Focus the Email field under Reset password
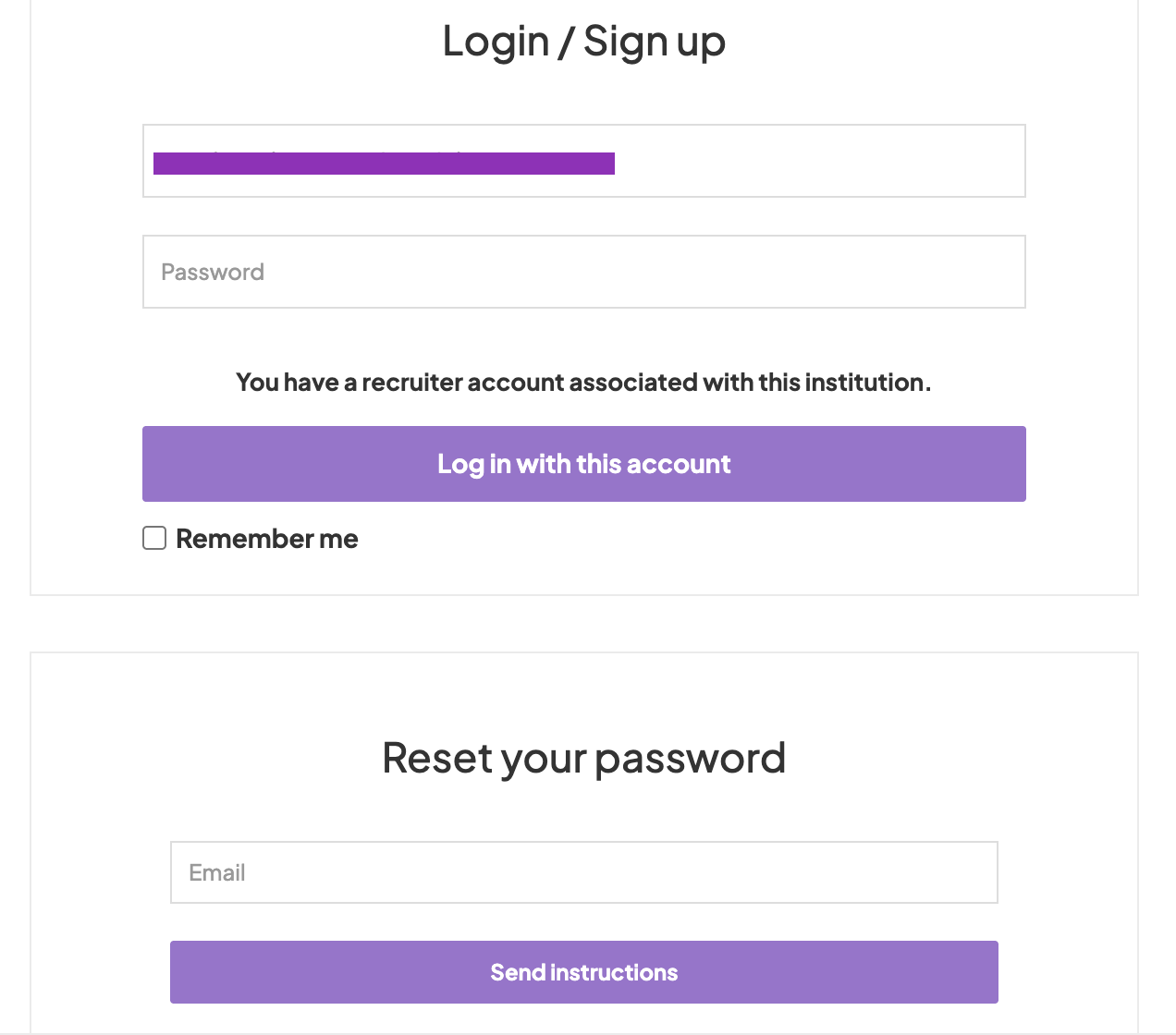Screen dimensions: 1176x1035 click(x=583, y=872)
